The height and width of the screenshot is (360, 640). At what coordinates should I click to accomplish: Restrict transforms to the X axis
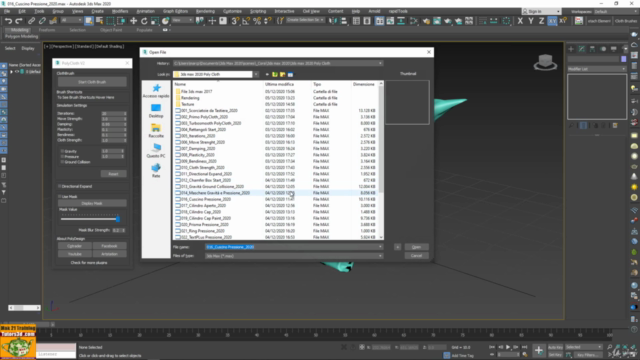point(520,21)
